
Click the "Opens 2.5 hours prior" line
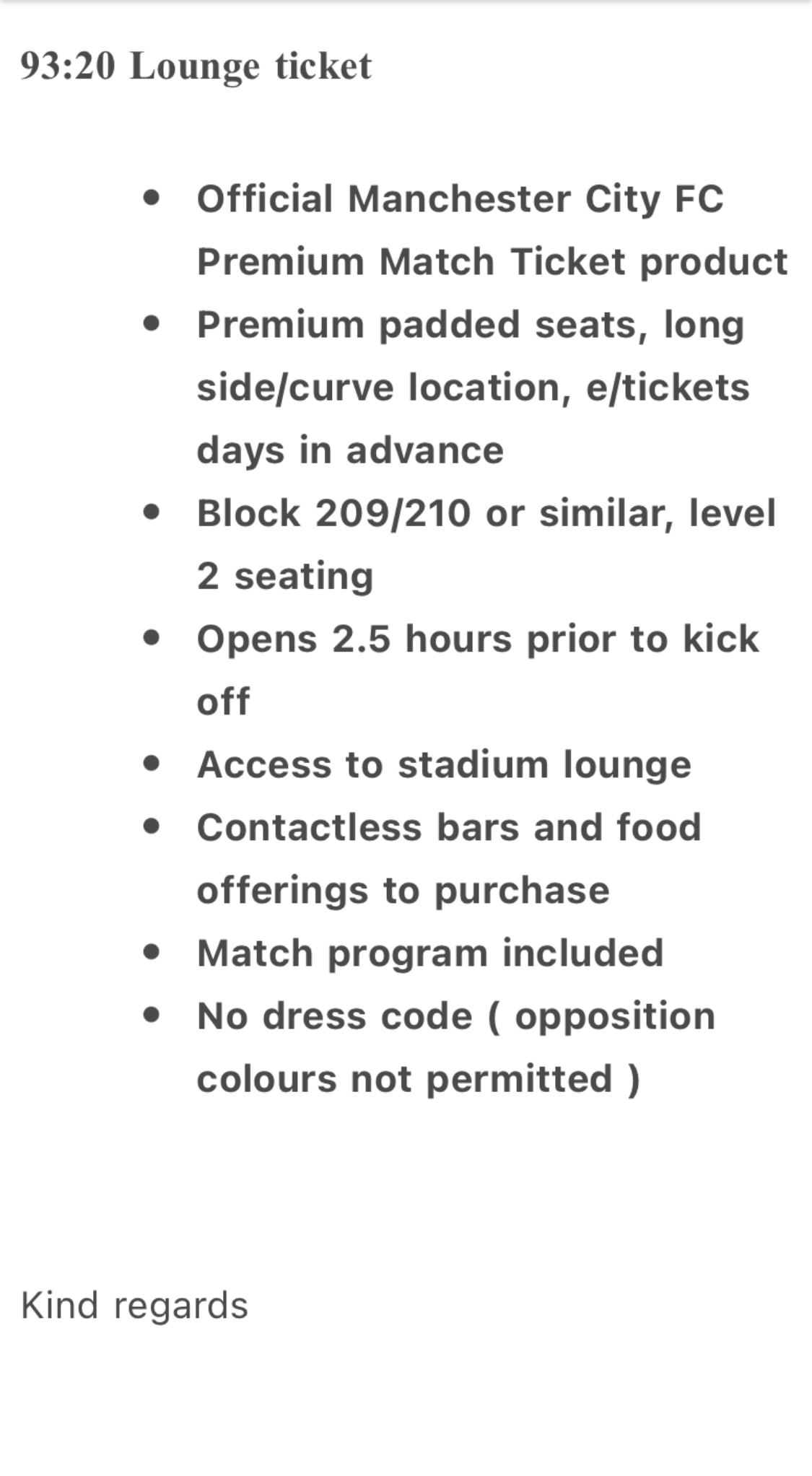[477, 639]
